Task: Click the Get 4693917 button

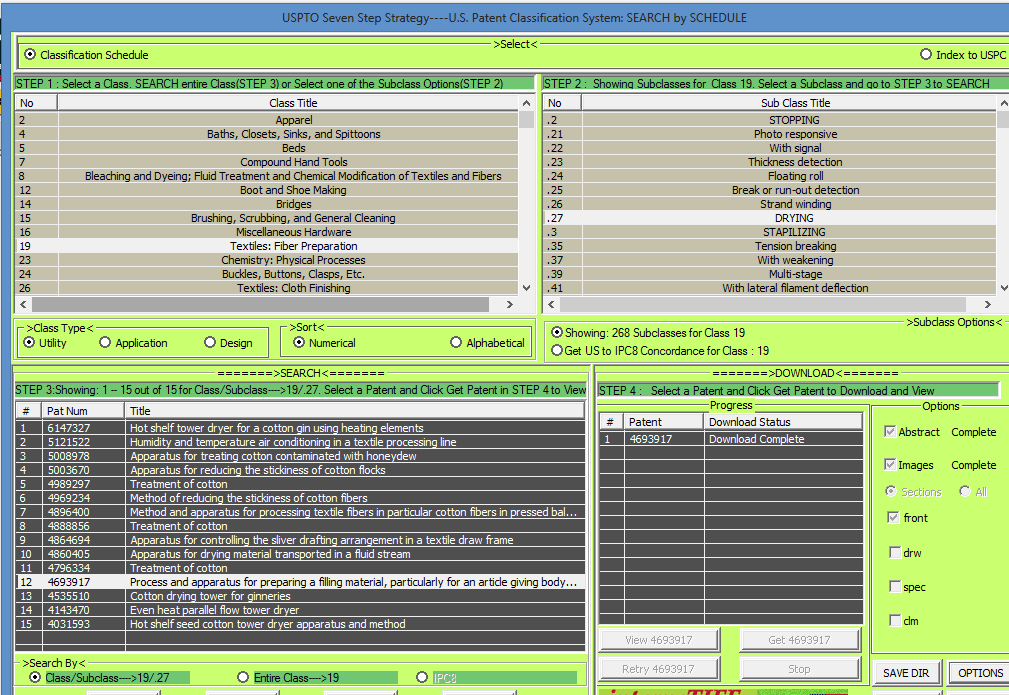Action: click(x=799, y=640)
